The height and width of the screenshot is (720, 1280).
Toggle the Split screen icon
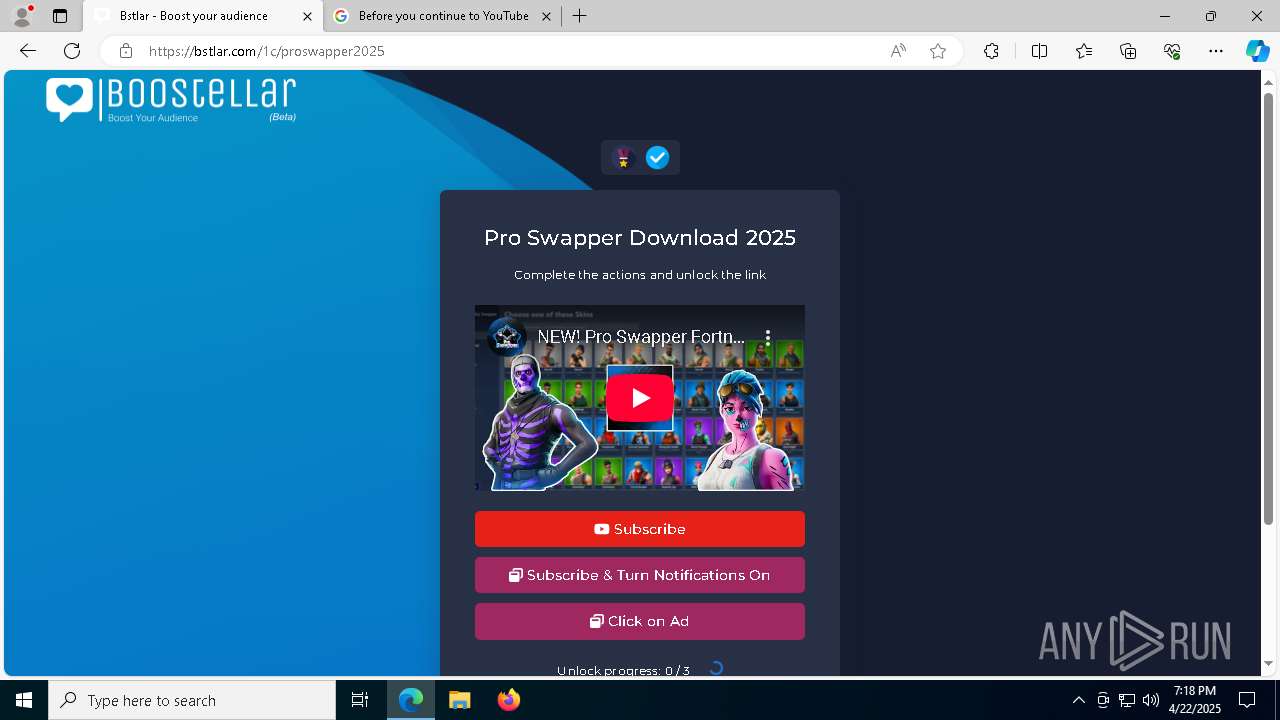point(1039,51)
